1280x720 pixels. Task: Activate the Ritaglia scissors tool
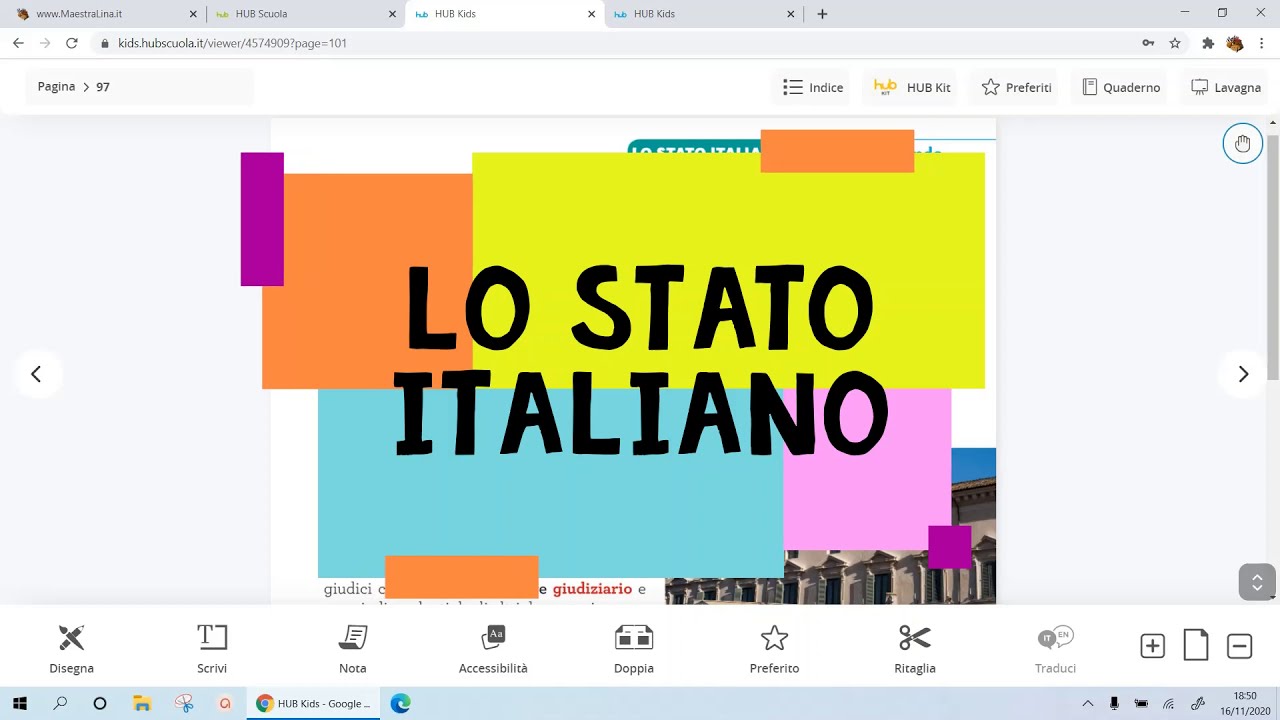915,649
